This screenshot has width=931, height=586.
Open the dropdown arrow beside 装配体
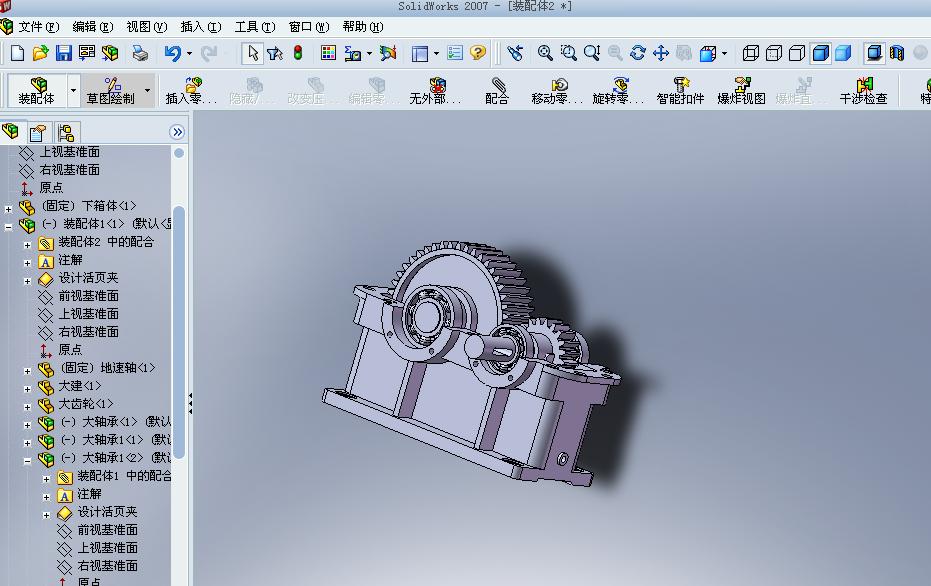74,90
